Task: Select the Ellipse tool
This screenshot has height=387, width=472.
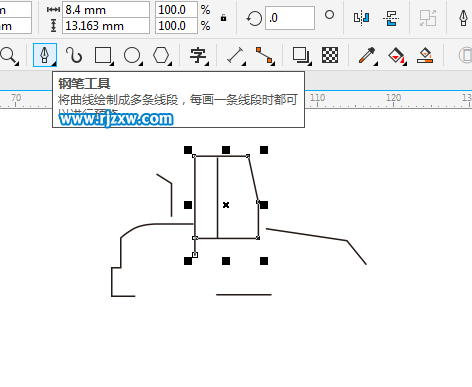Action: point(132,55)
